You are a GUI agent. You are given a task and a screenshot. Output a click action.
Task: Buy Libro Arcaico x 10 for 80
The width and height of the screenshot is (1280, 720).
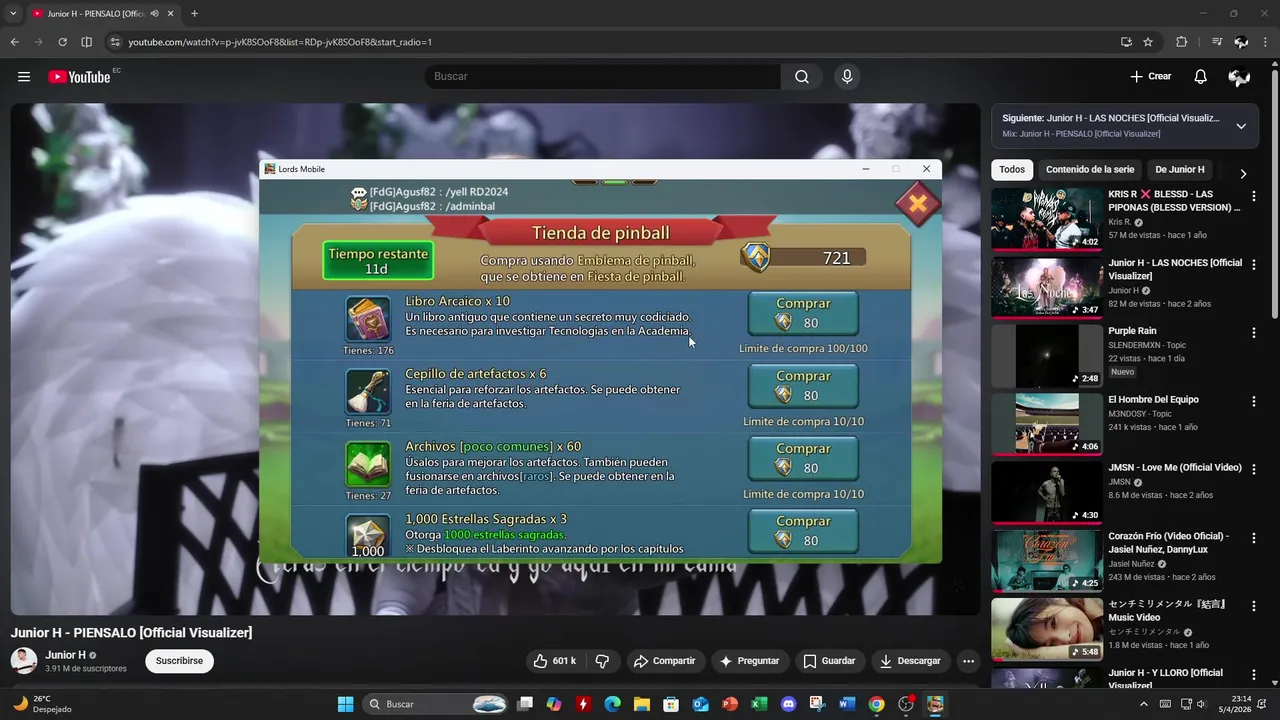(x=803, y=313)
